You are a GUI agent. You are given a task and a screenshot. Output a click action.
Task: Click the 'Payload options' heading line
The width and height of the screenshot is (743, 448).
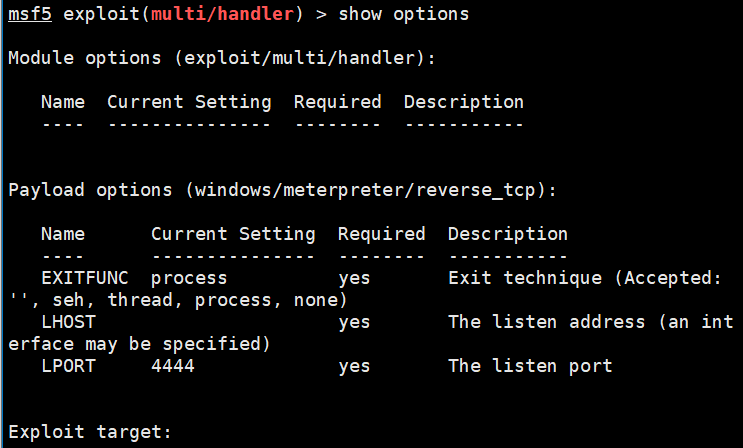pos(282,190)
